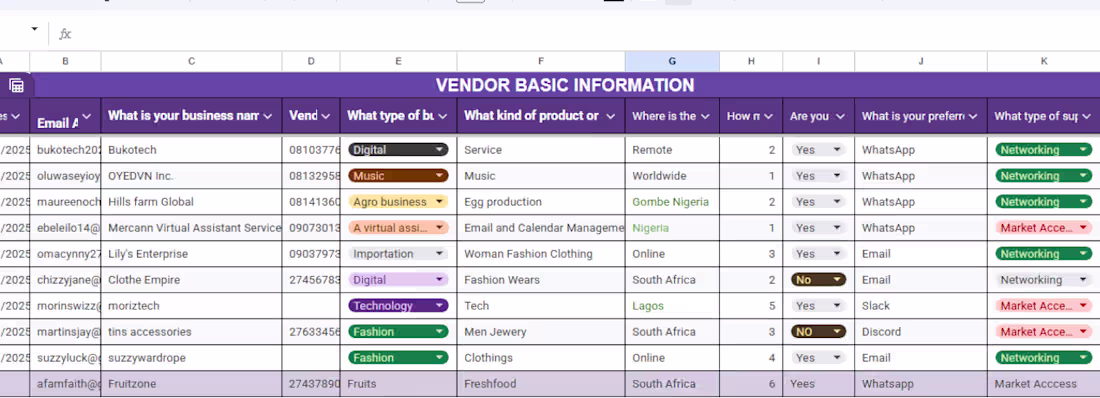Screen dimensions: 1100x398
Task: Click the VENDOR BASIC INFORMATION title
Action: pos(565,86)
